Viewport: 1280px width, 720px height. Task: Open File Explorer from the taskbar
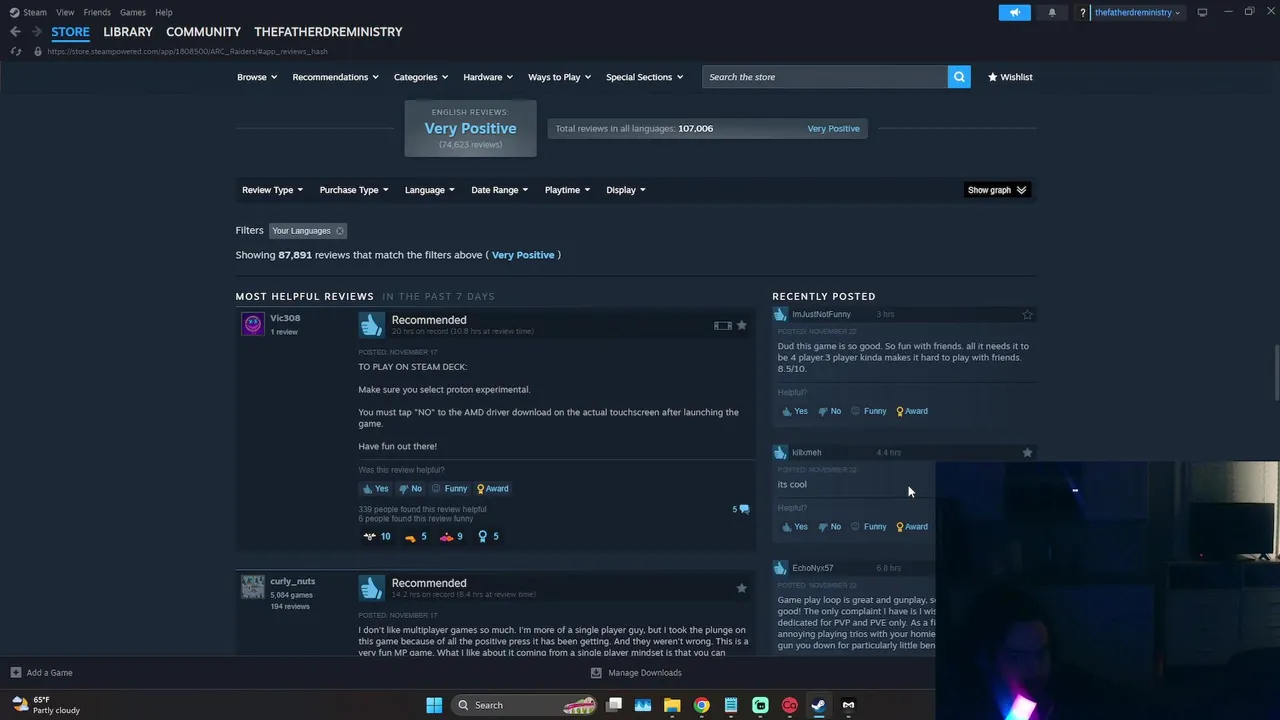tap(672, 705)
